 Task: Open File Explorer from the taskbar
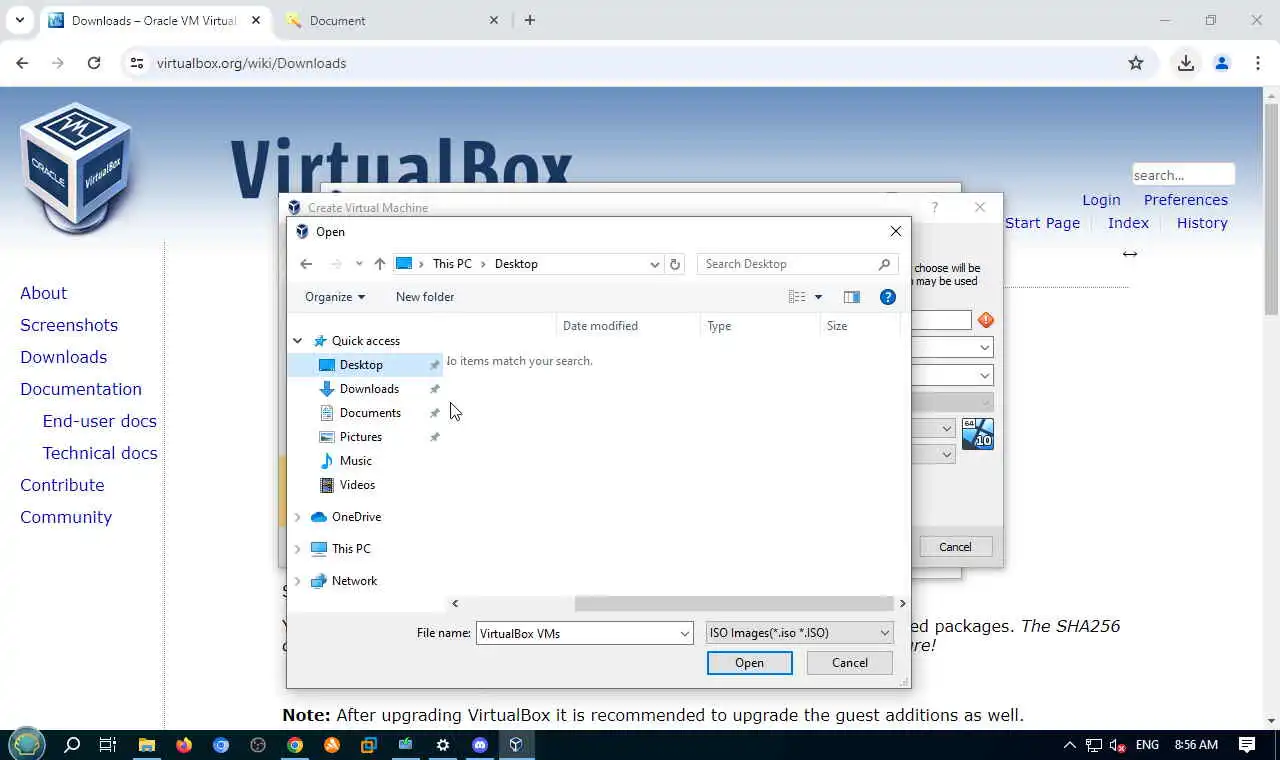[146, 745]
